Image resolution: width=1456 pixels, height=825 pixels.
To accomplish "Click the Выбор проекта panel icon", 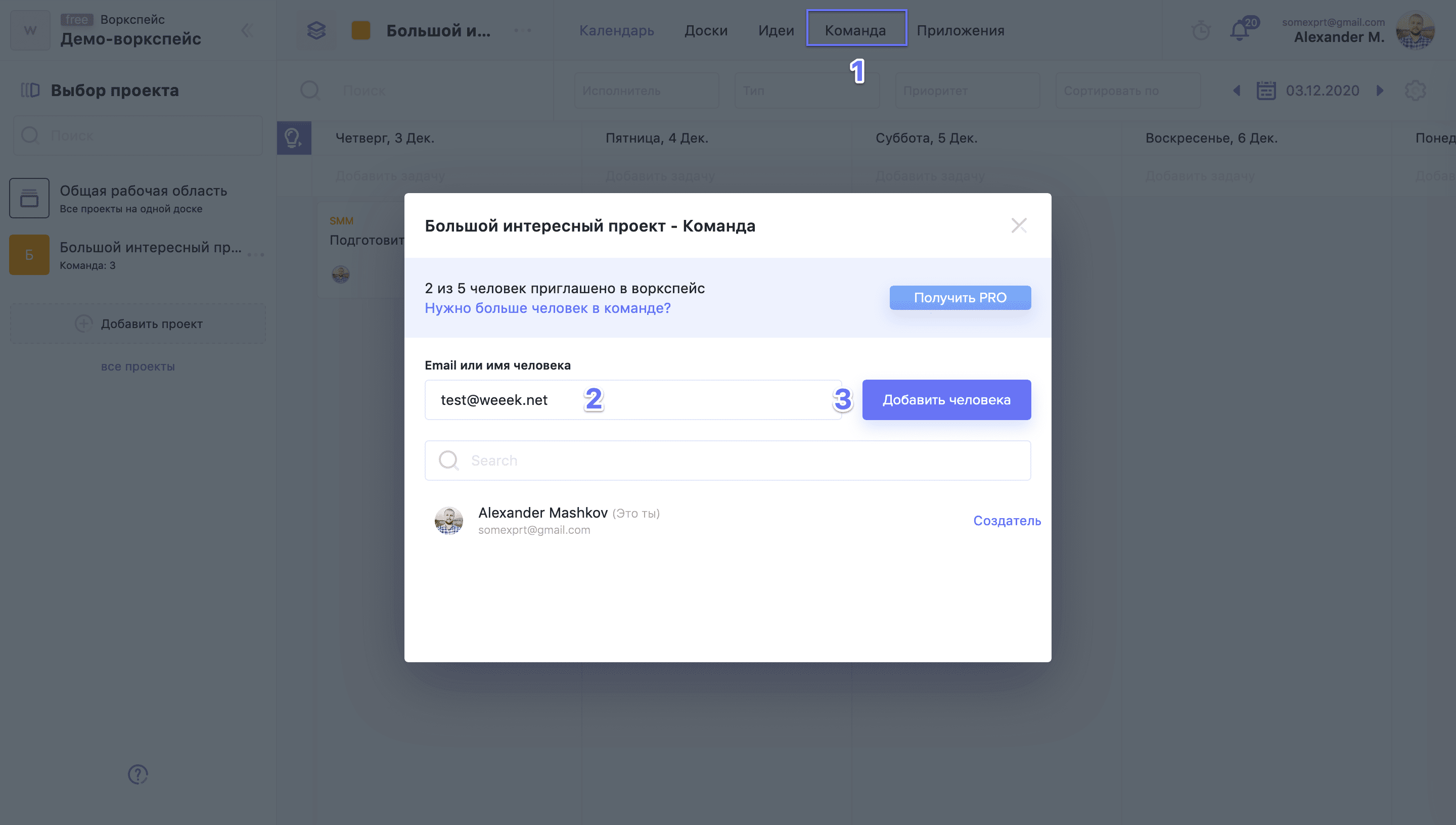I will click(x=30, y=90).
